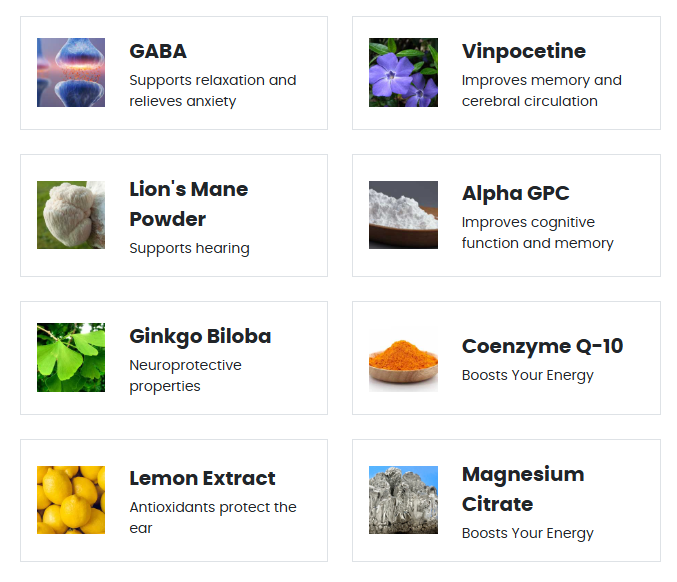
Task: Click the Coenzyme Q-10 title
Action: pos(542,346)
